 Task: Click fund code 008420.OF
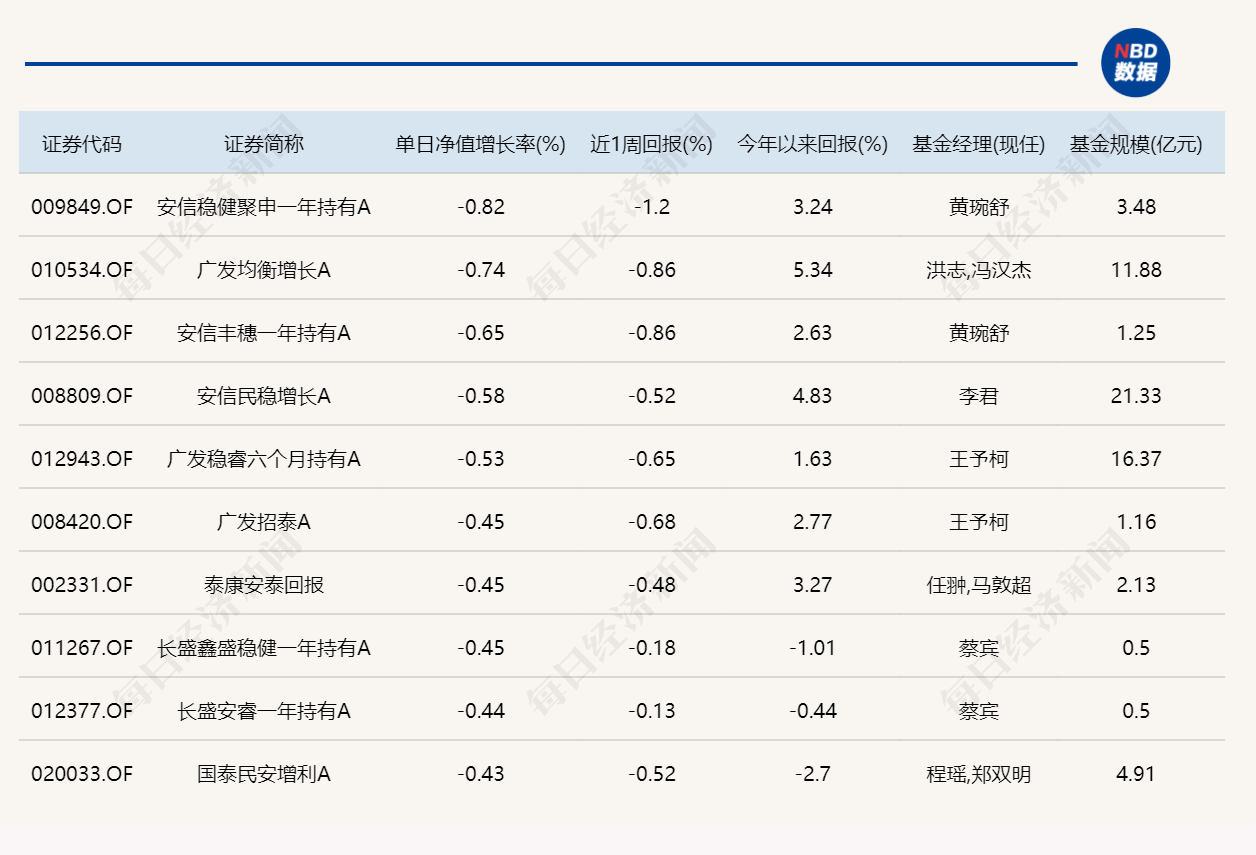(82, 522)
